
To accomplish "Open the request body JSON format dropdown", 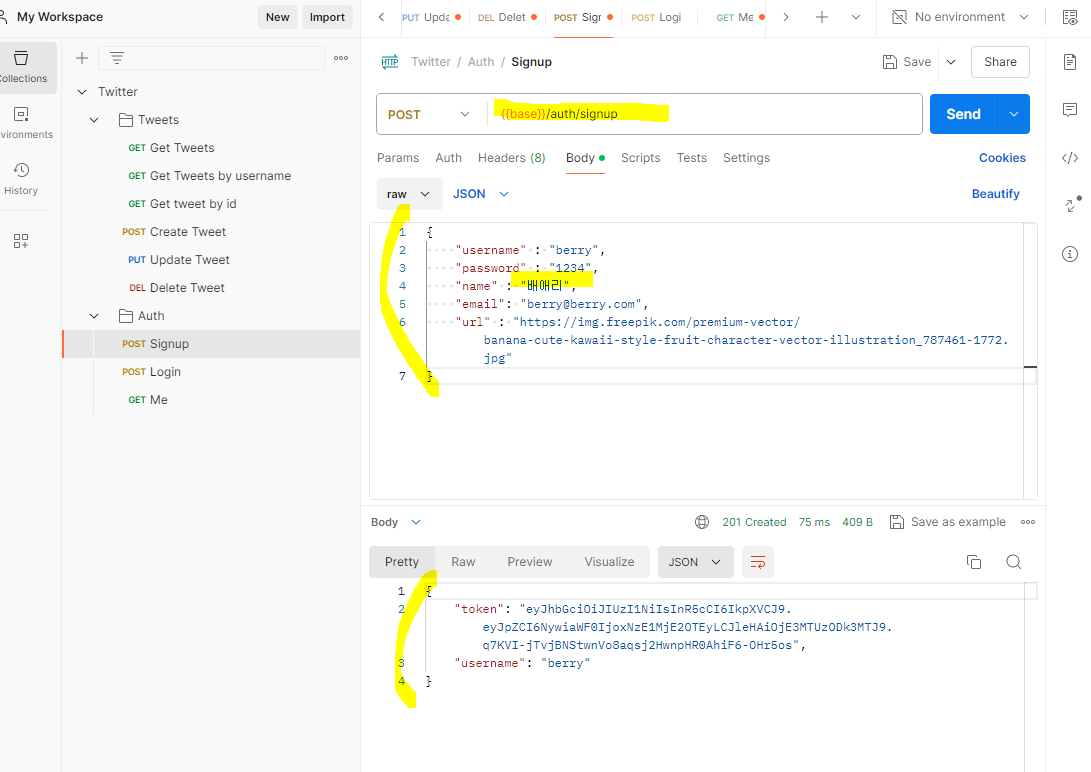I will [x=481, y=194].
